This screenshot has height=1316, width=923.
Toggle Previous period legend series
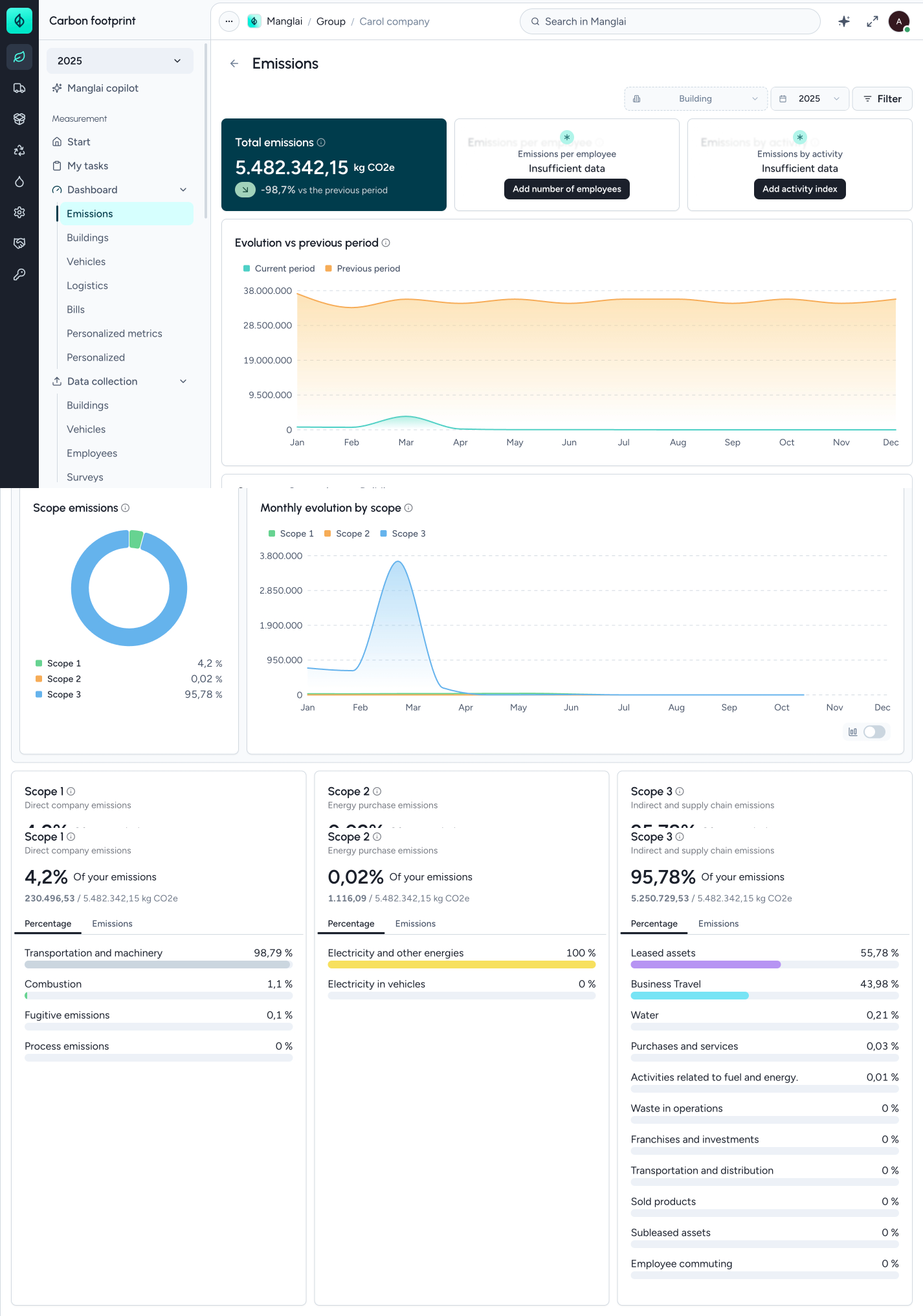(x=362, y=269)
